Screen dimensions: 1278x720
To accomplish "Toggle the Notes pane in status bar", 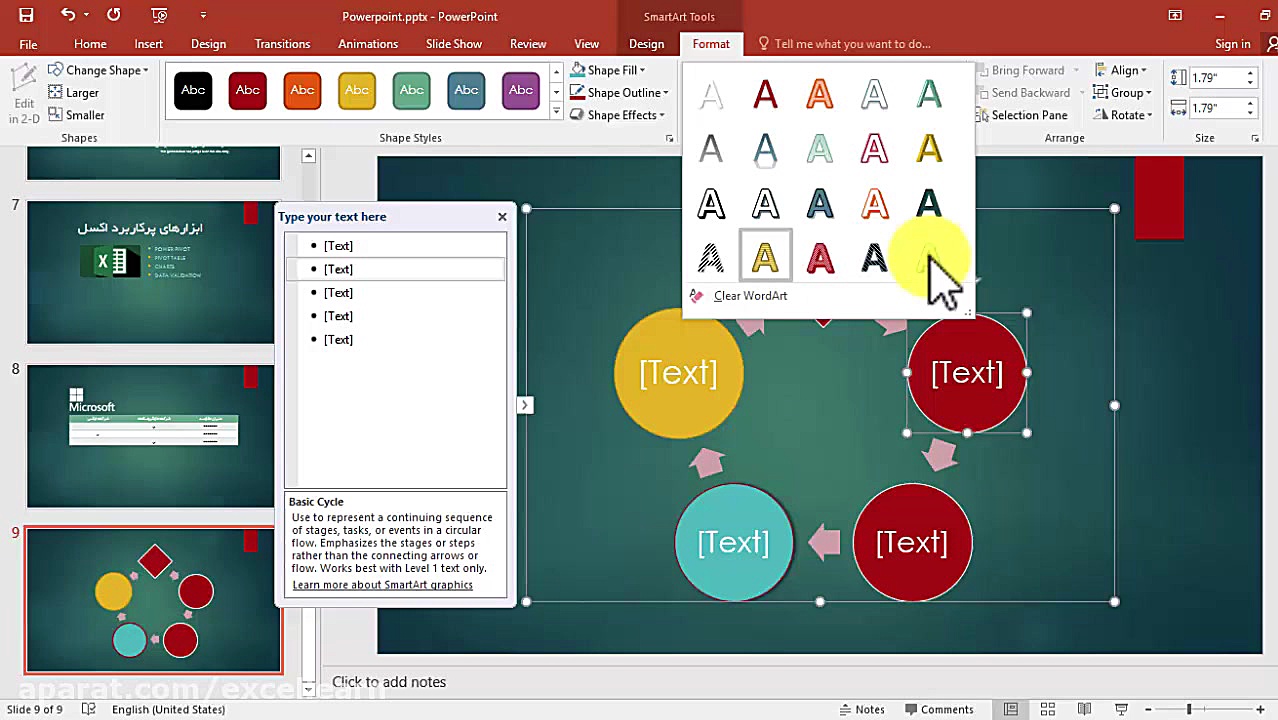I will pos(860,709).
